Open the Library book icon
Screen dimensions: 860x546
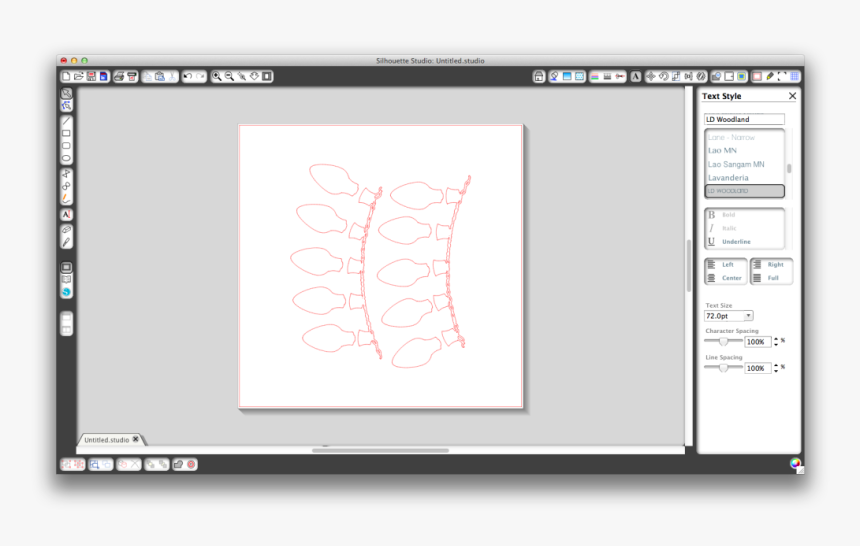coord(66,279)
